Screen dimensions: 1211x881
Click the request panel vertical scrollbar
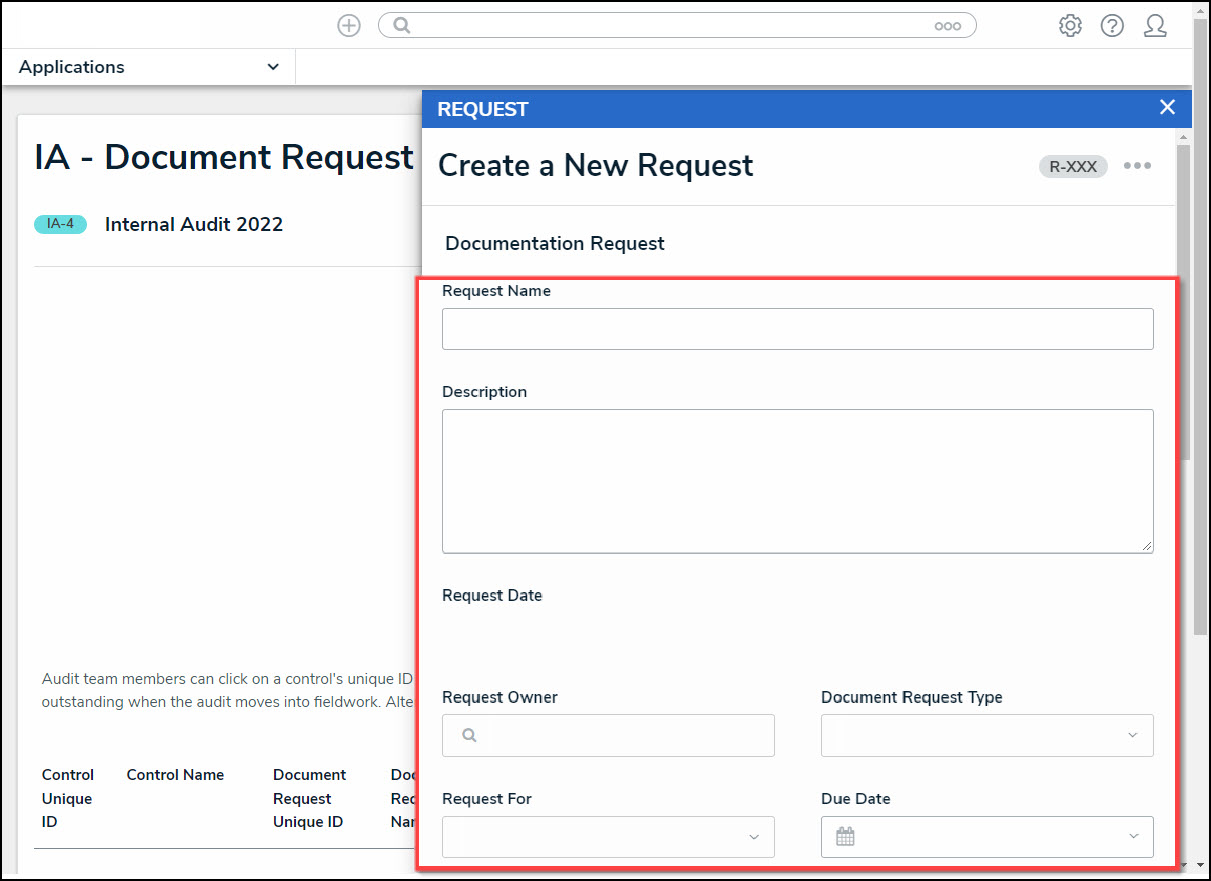1183,300
